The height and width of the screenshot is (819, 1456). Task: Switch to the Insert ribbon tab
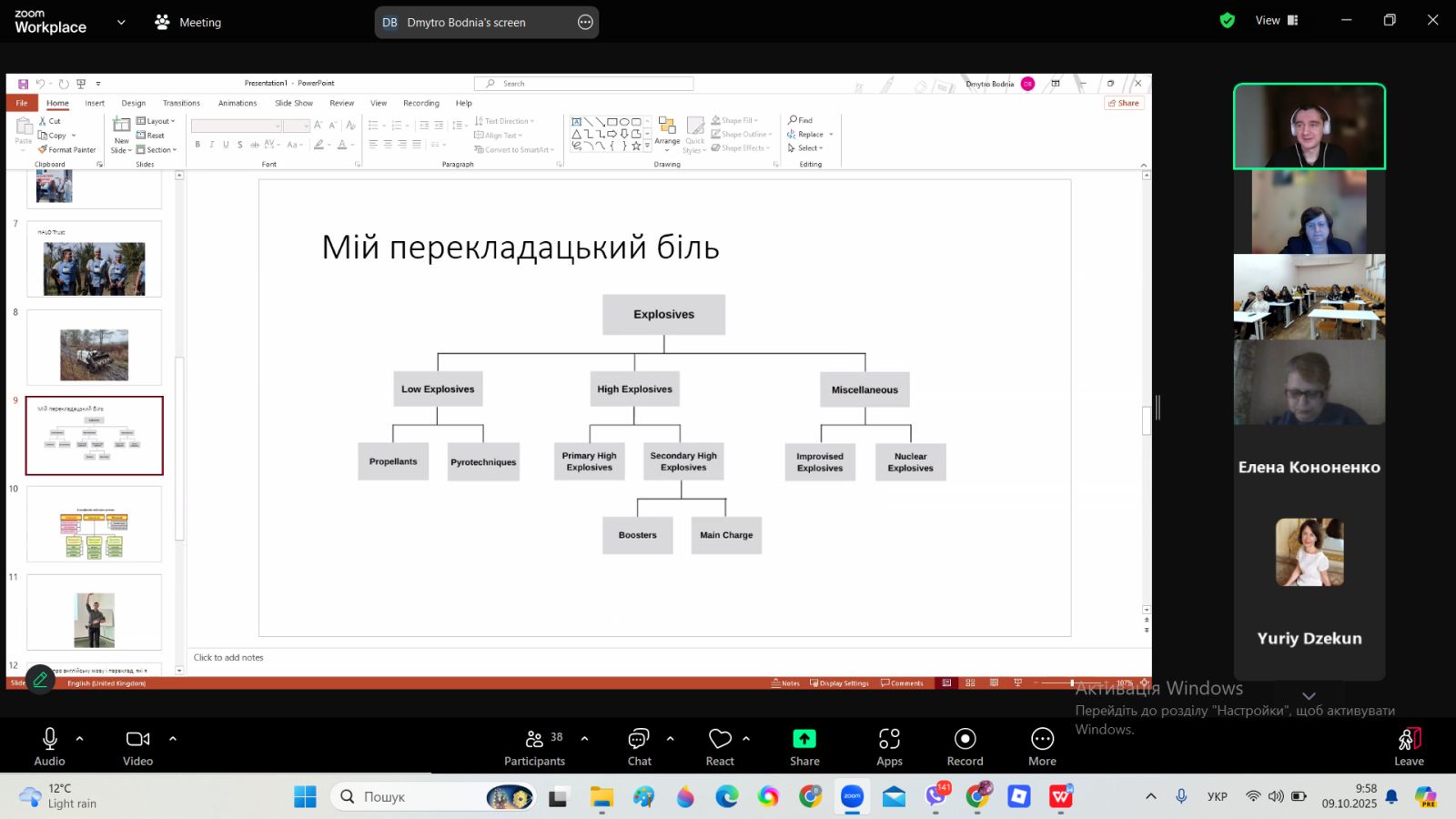95,103
